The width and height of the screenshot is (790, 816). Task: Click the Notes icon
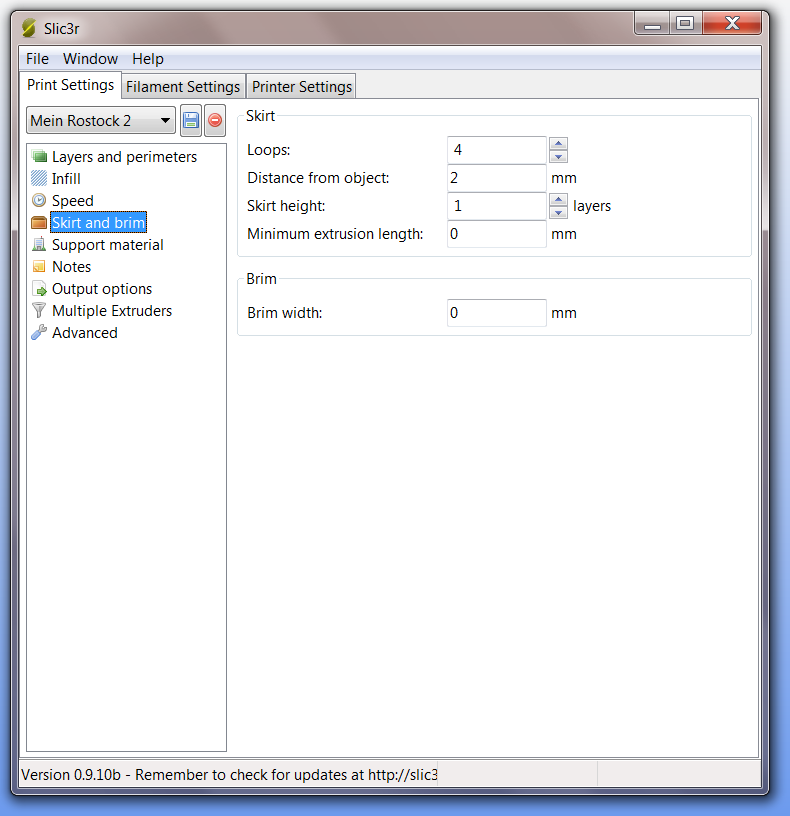pos(39,266)
